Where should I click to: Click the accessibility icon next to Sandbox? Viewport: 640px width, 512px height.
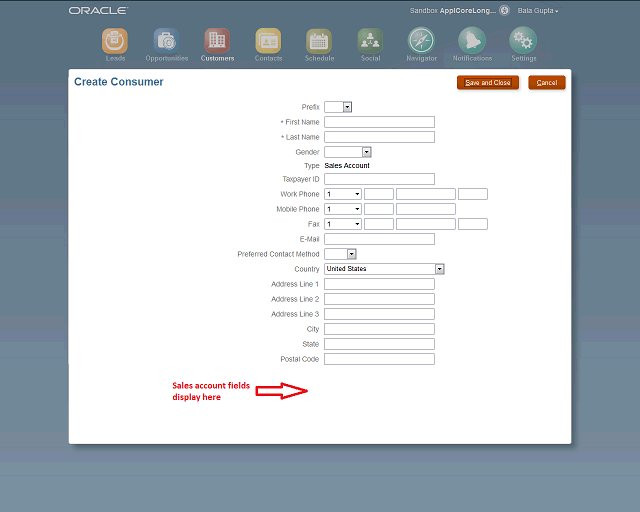(x=504, y=11)
